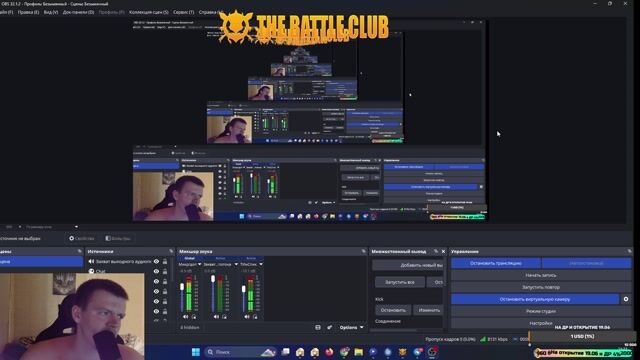Click the speaker icon of audio capture source
The width and height of the screenshot is (640, 360).
[x=91, y=261]
